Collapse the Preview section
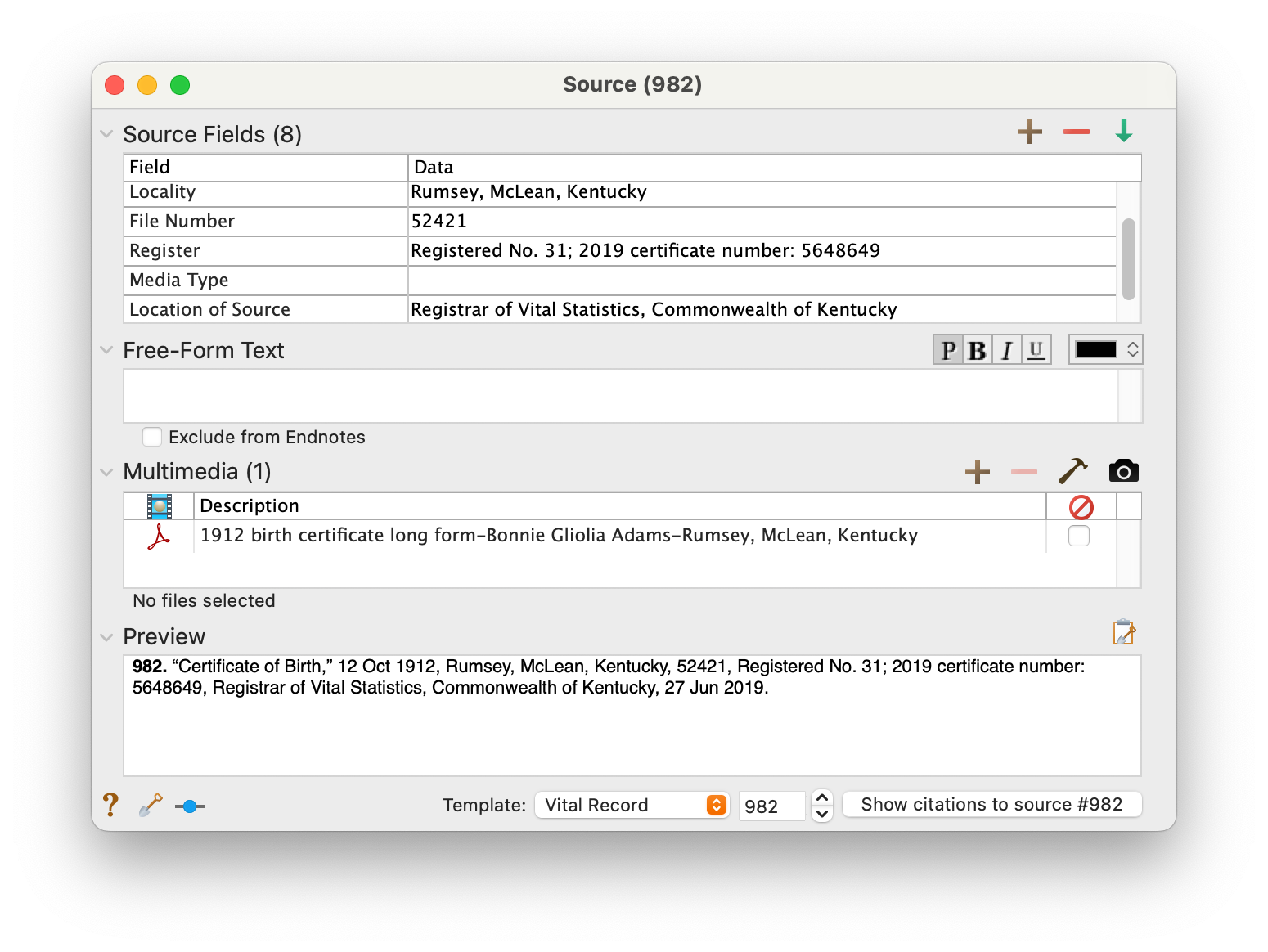 (x=106, y=637)
